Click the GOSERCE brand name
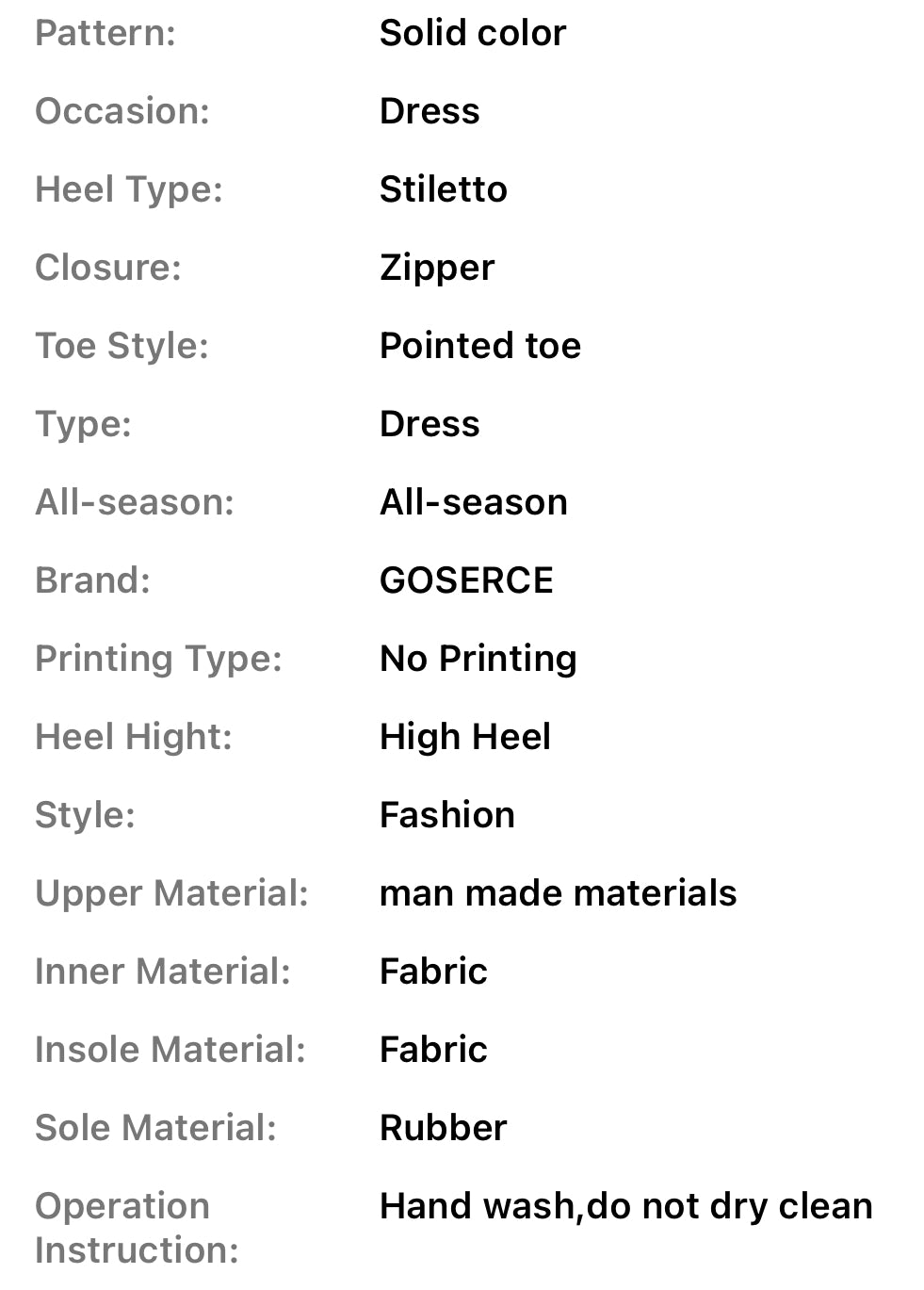The width and height of the screenshot is (924, 1290). click(466, 580)
